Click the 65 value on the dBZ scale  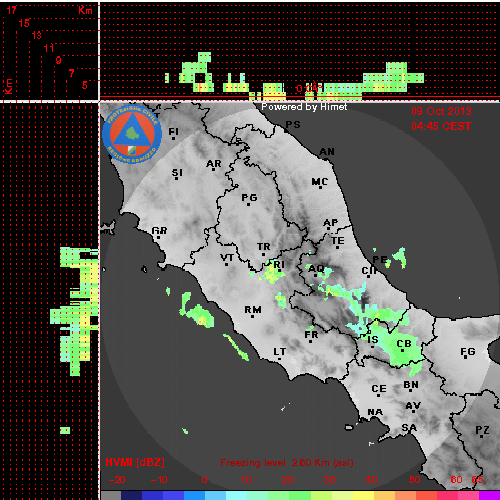[x=477, y=480]
